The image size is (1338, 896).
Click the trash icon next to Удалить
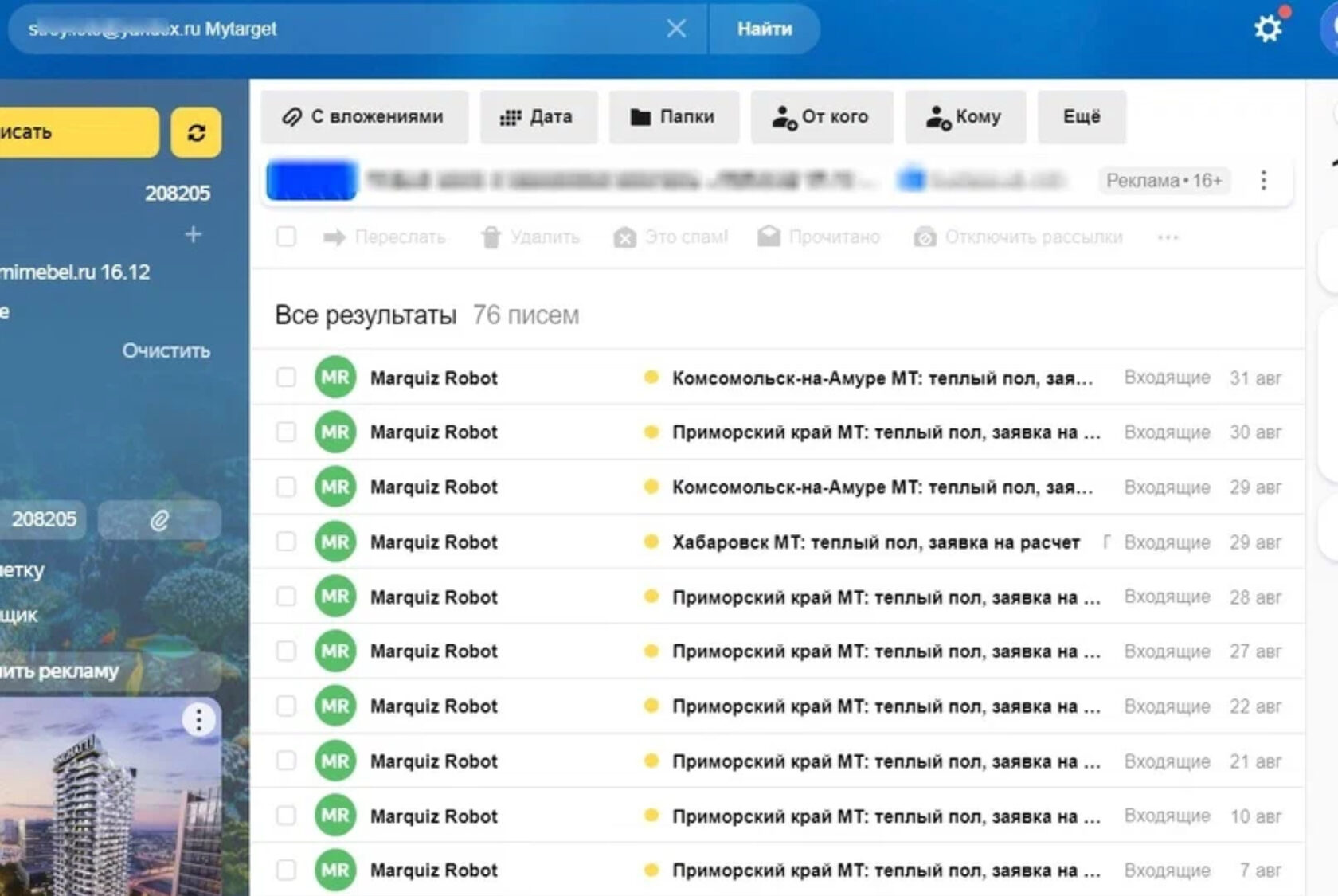491,237
